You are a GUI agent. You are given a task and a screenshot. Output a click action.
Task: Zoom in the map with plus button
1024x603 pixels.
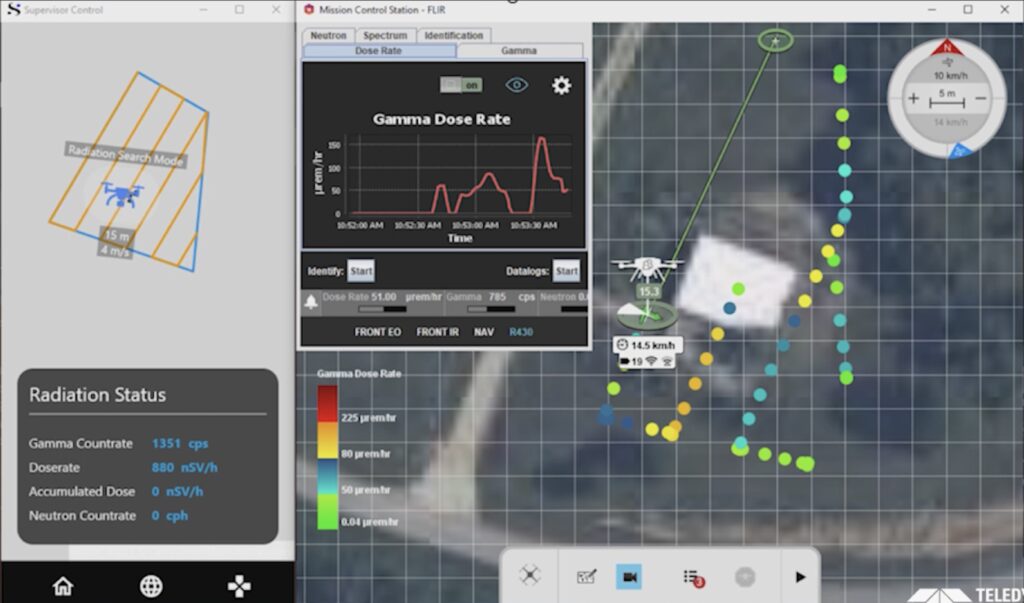tap(913, 99)
